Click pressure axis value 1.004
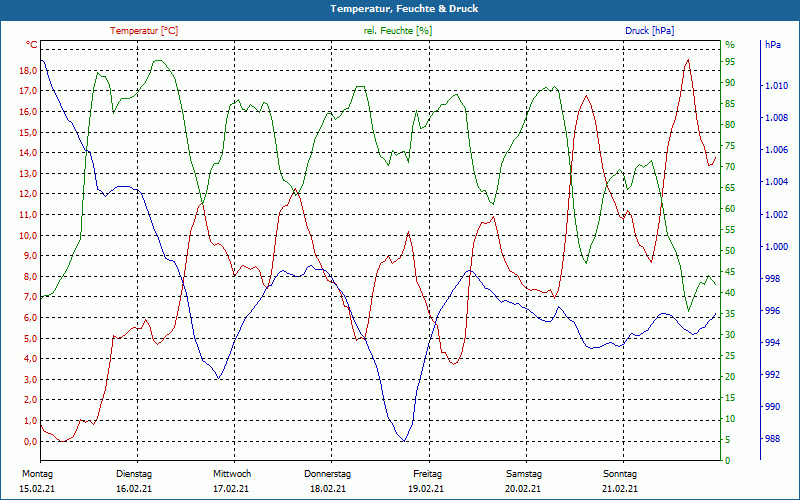Screen dimensions: 800x500 click(x=776, y=182)
